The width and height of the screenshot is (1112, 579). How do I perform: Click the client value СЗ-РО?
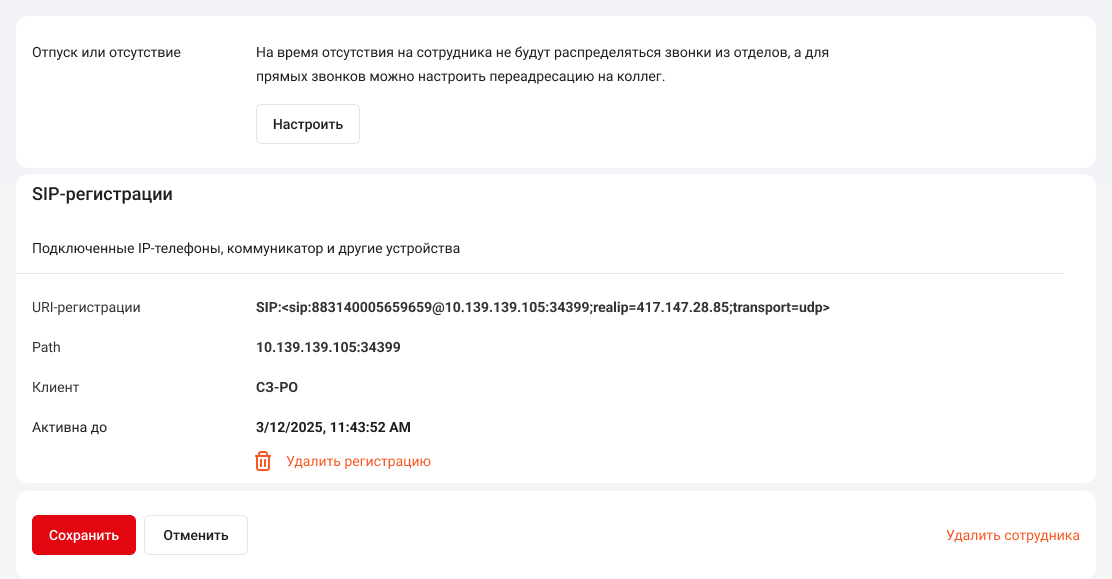[x=277, y=387]
